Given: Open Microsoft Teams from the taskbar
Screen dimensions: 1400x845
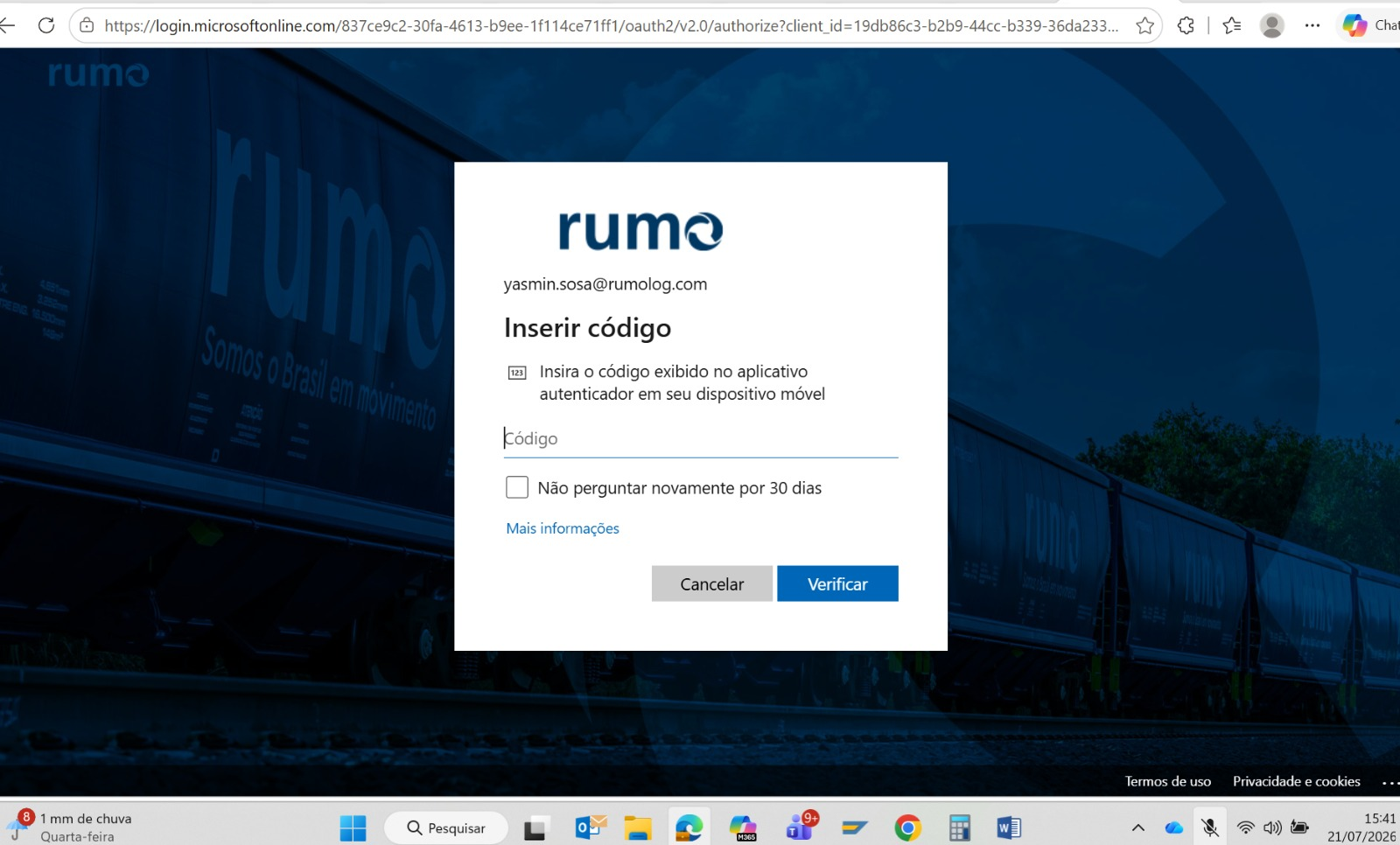Looking at the screenshot, I should tap(801, 826).
